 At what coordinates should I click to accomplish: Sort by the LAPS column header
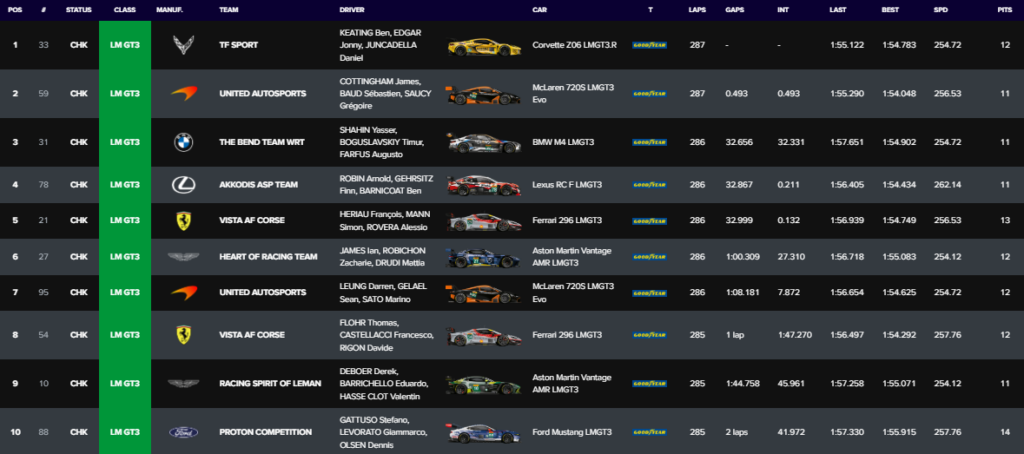pos(697,10)
